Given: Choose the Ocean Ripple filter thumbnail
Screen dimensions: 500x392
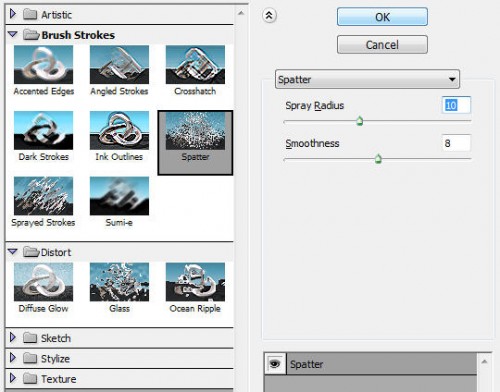Looking at the screenshot, I should click(195, 282).
